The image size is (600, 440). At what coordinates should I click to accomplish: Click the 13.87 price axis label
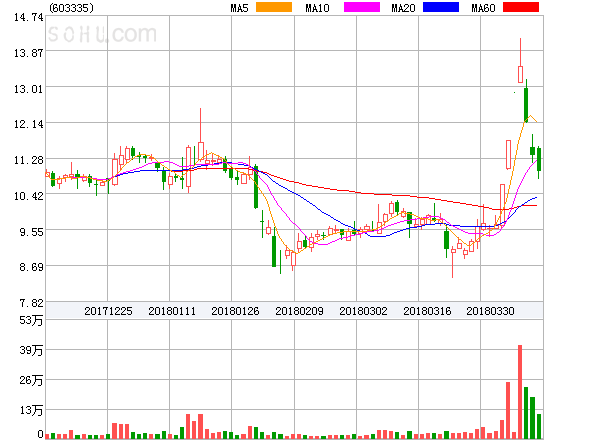(x=28, y=53)
